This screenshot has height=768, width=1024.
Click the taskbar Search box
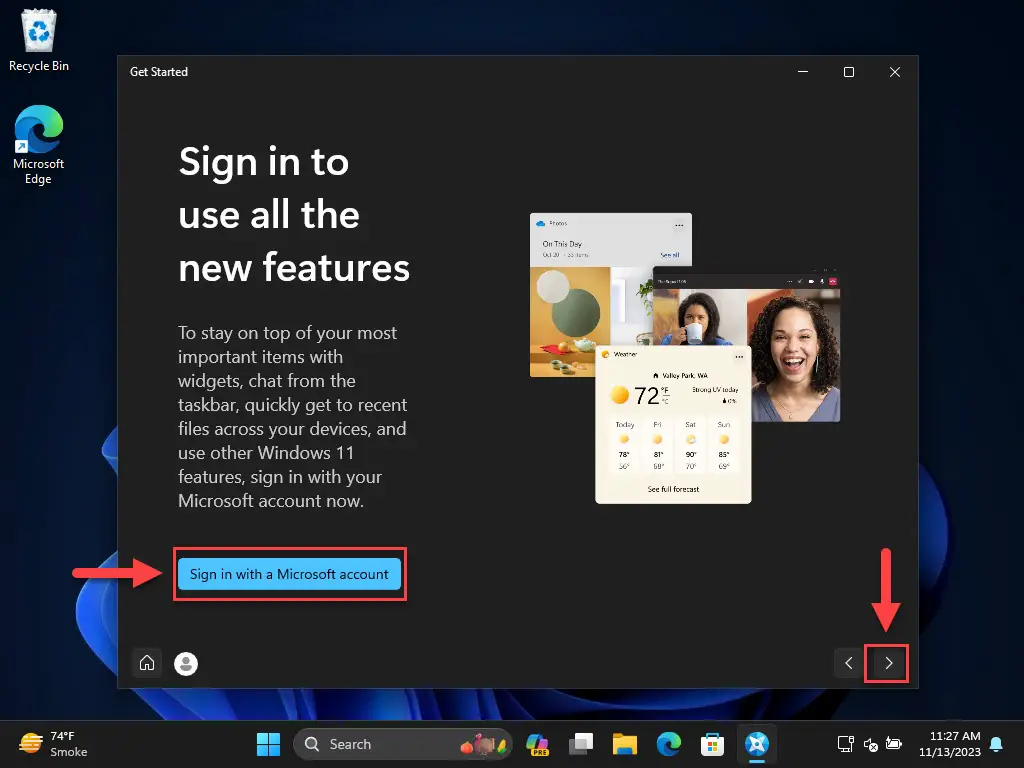[x=403, y=744]
